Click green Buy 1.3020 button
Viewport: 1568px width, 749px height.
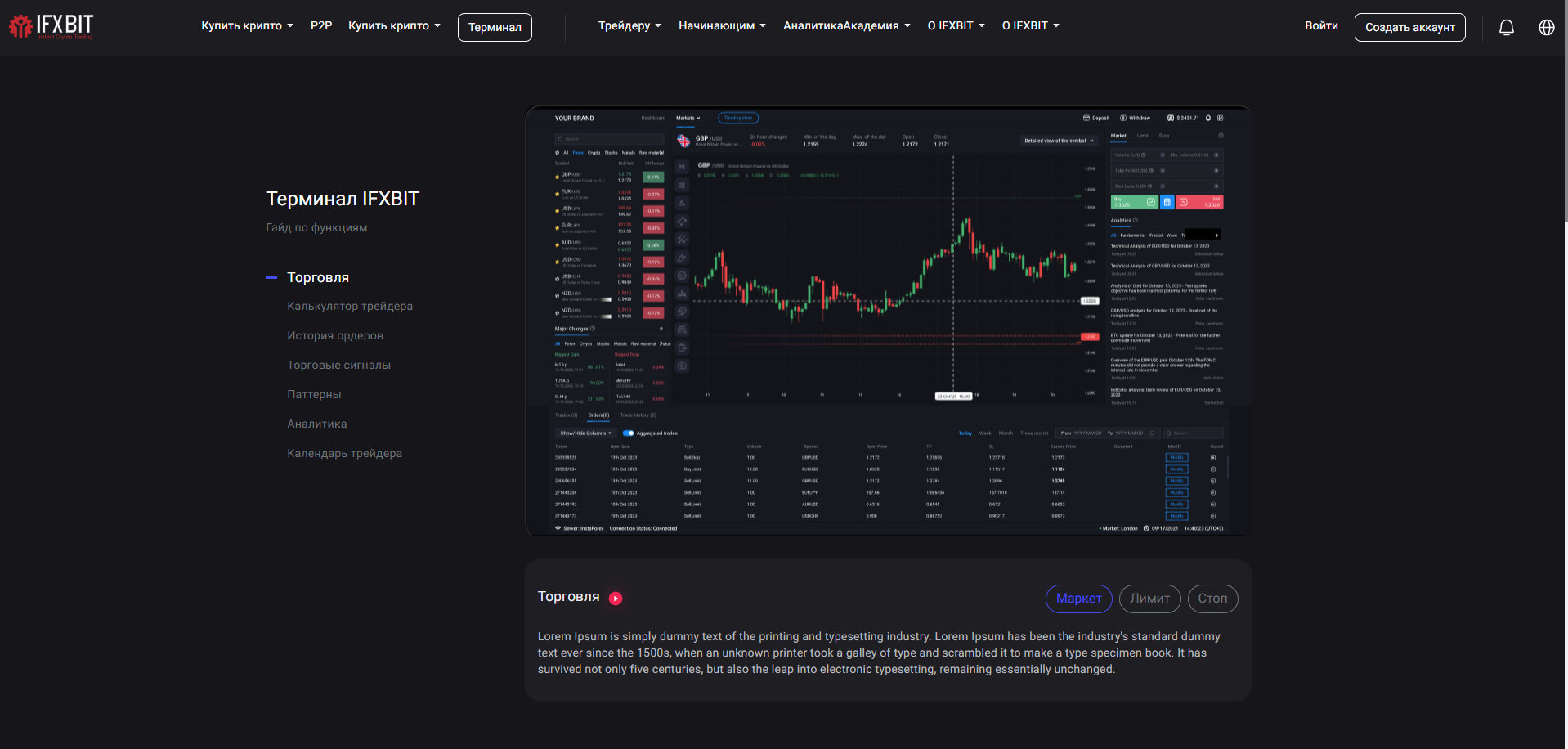coord(1134,202)
